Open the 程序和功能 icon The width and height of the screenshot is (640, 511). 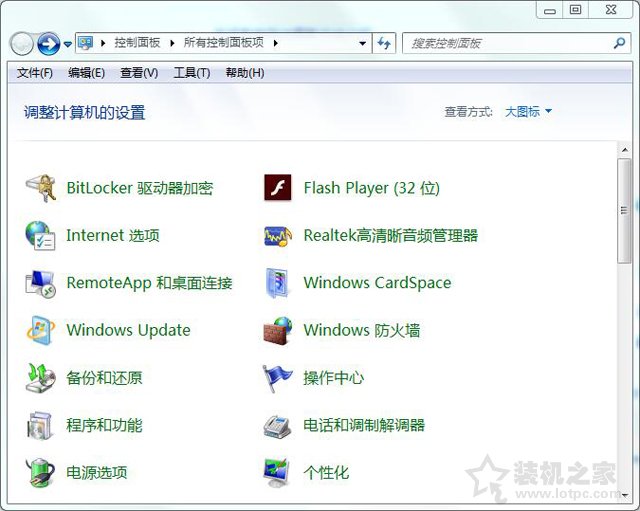point(40,426)
